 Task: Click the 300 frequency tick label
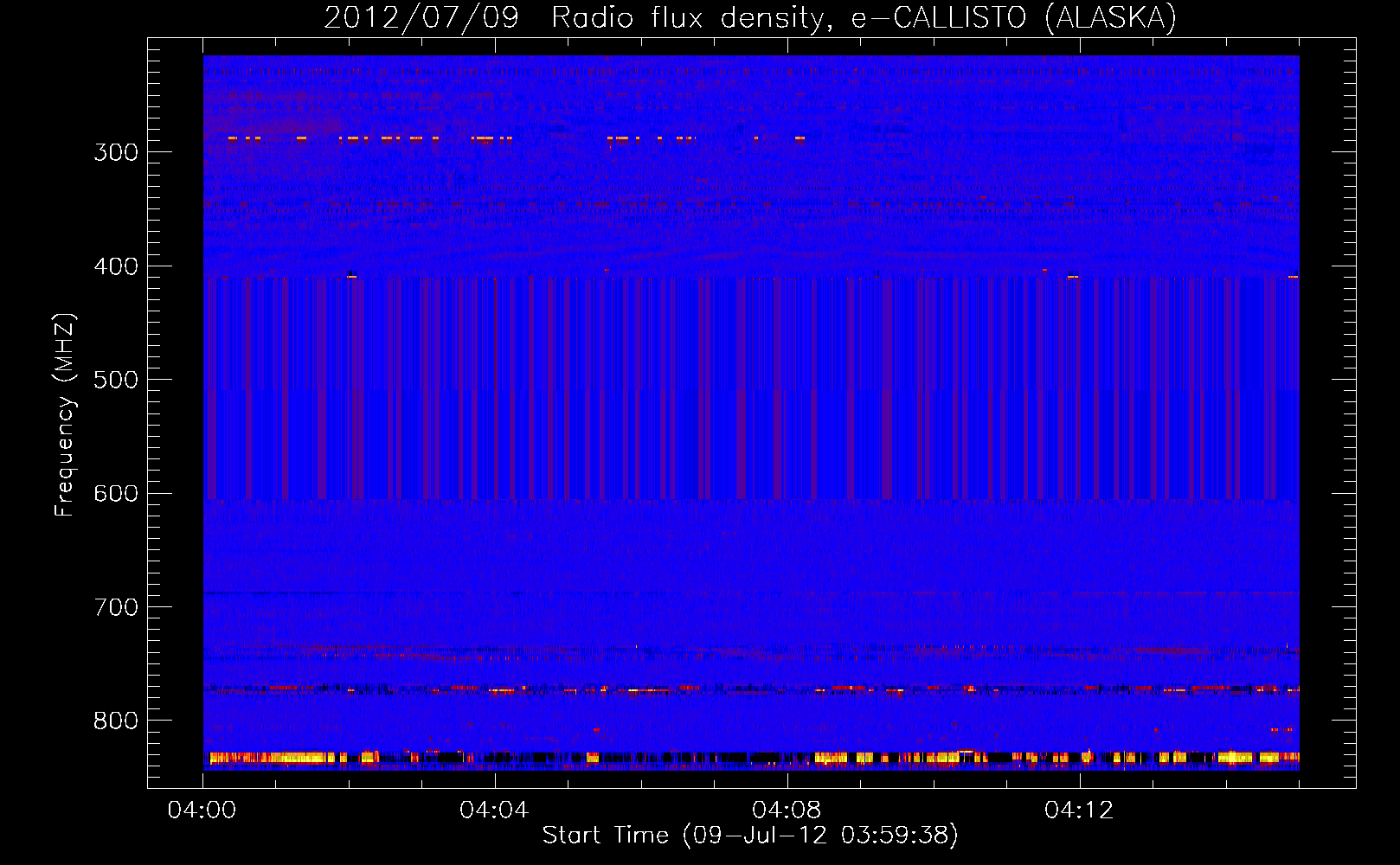[x=116, y=152]
